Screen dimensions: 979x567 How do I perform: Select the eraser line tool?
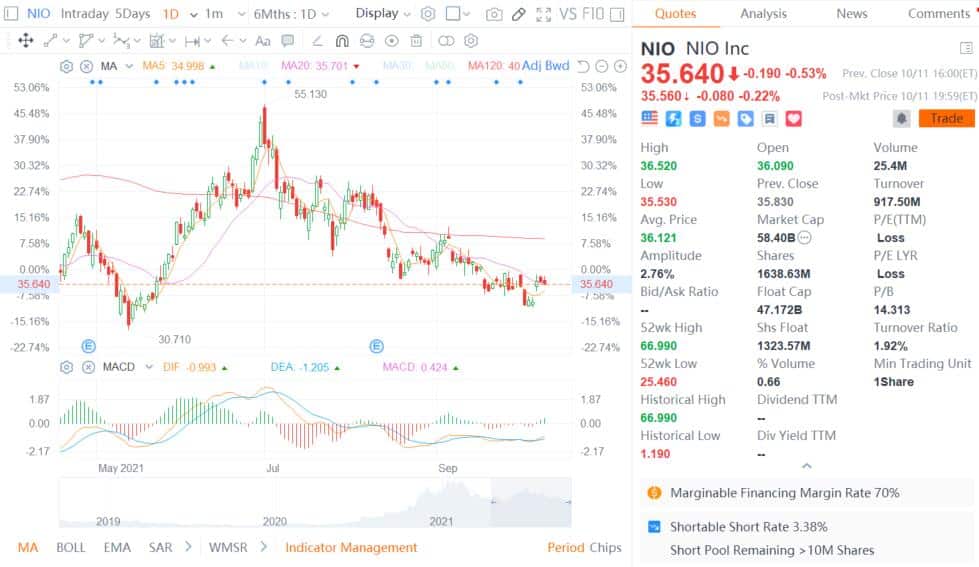click(x=317, y=41)
